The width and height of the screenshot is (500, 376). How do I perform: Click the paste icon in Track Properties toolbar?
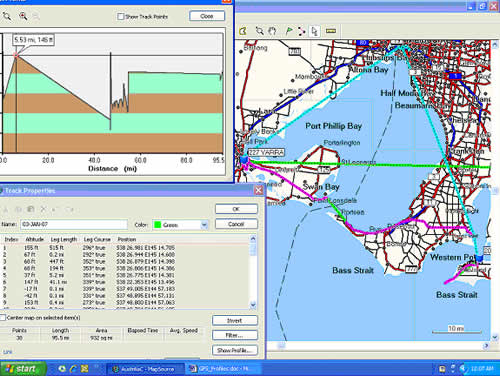point(31,209)
